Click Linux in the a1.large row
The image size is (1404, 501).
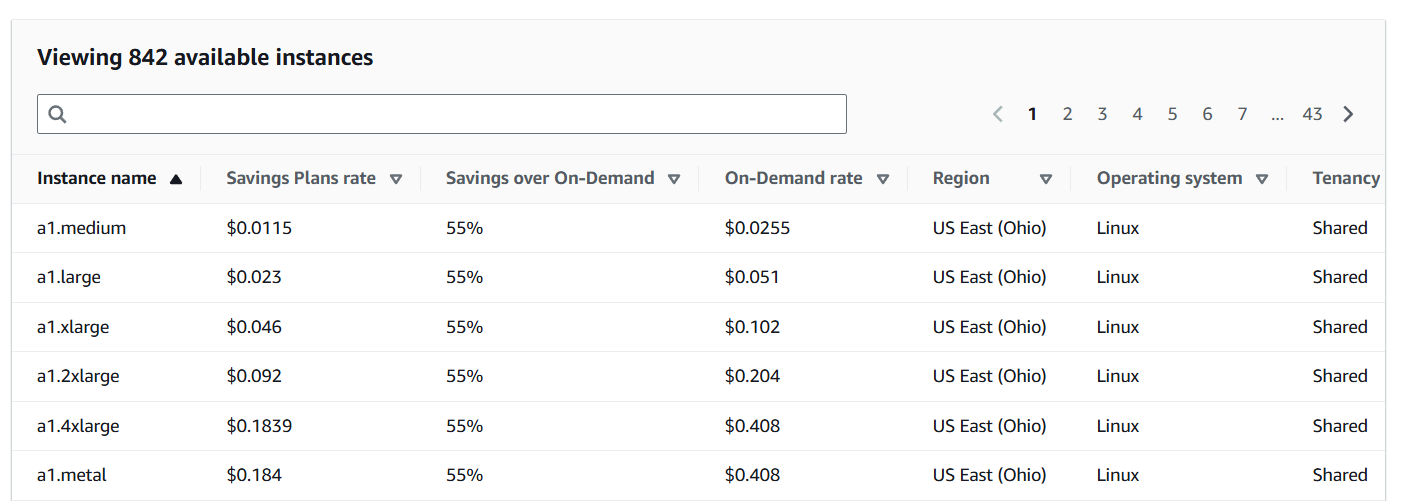pos(1118,277)
